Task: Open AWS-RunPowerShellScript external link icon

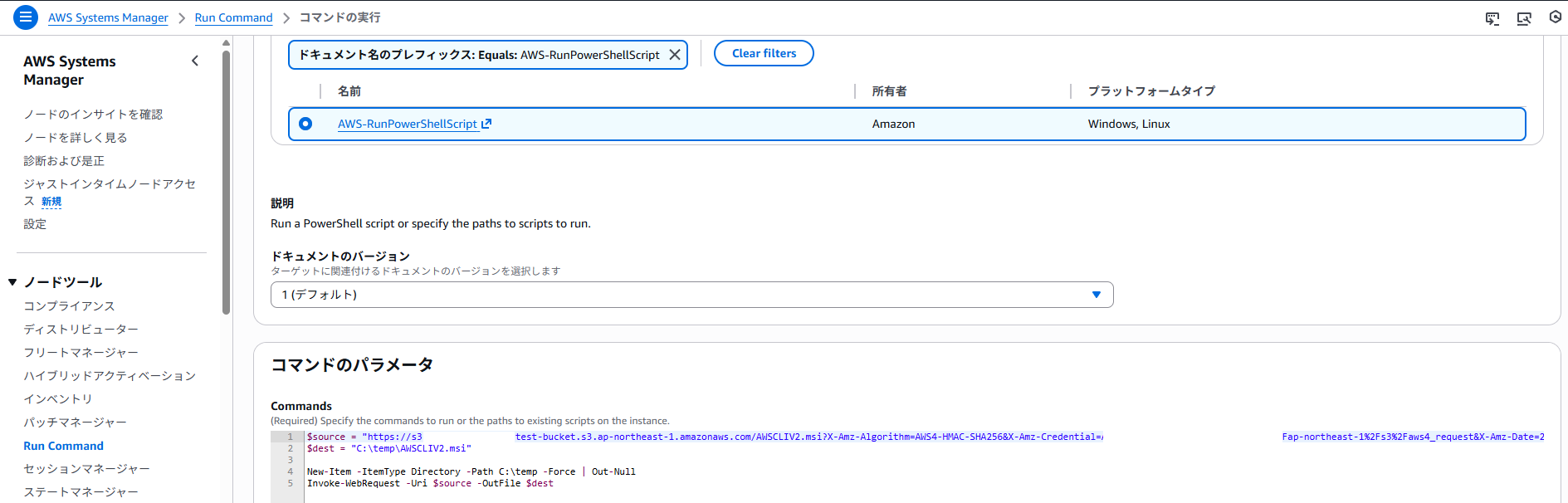Action: [486, 124]
